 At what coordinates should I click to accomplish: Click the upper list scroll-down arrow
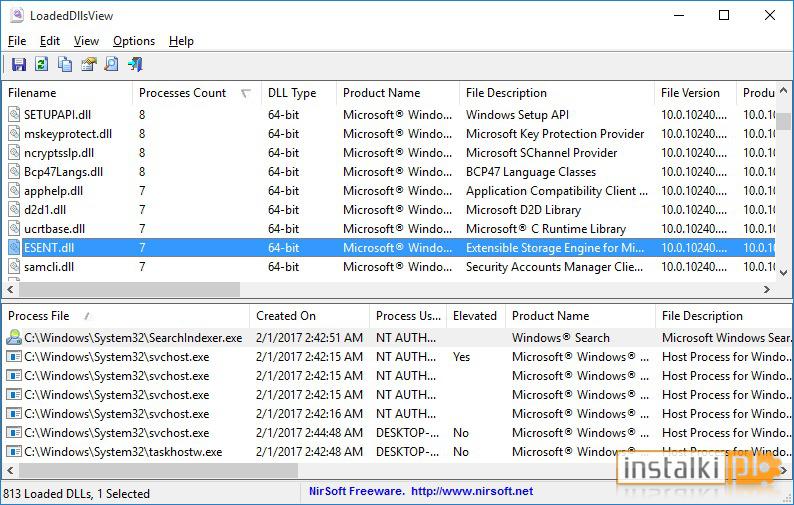point(783,273)
